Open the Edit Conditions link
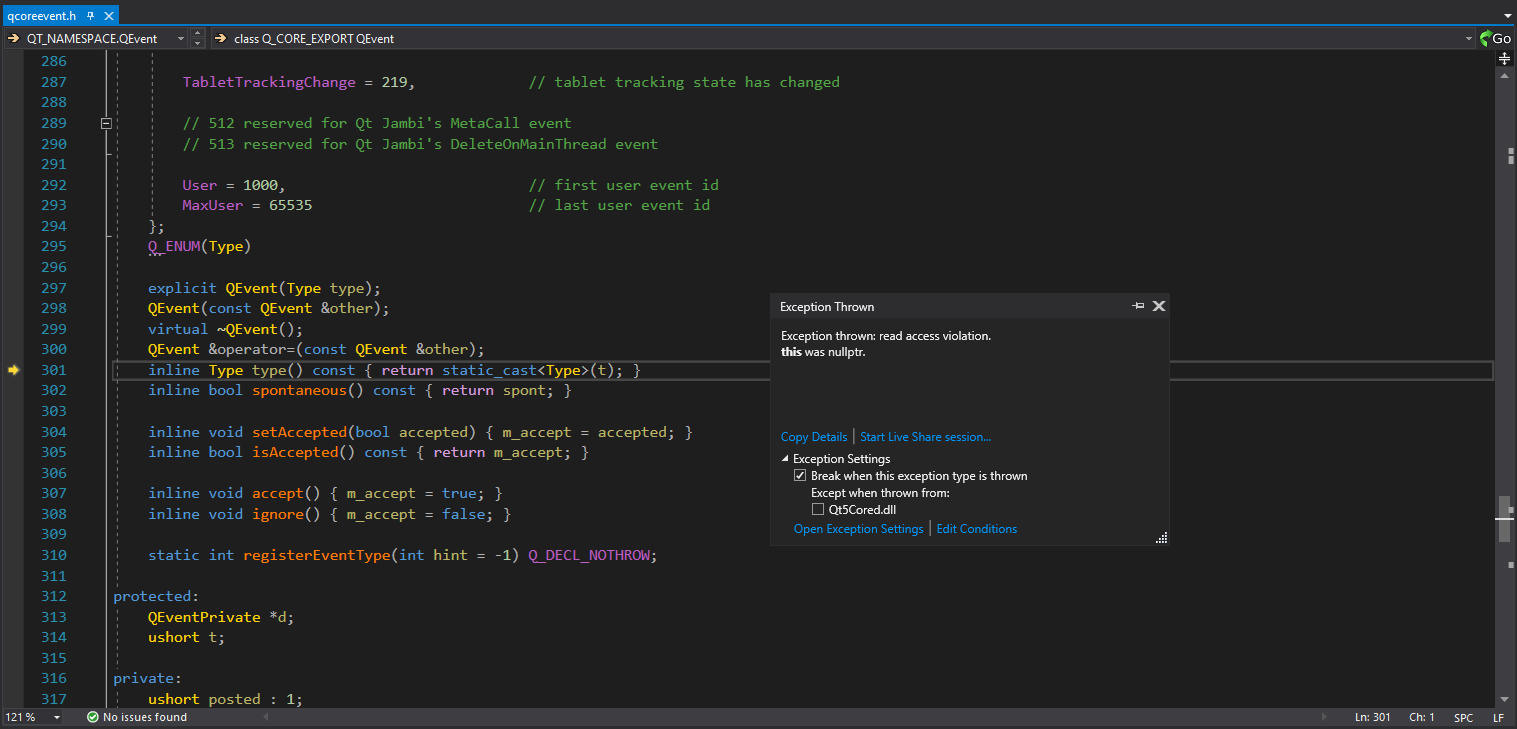This screenshot has width=1517, height=729. pyautogui.click(x=976, y=529)
